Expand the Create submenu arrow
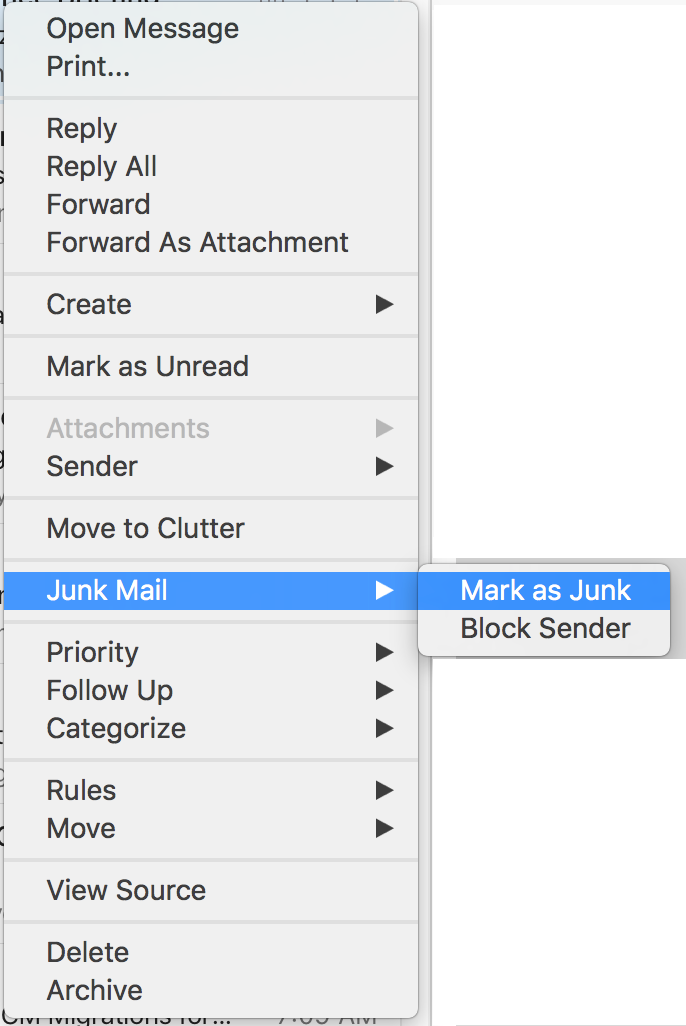Image resolution: width=686 pixels, height=1026 pixels. pyautogui.click(x=384, y=304)
